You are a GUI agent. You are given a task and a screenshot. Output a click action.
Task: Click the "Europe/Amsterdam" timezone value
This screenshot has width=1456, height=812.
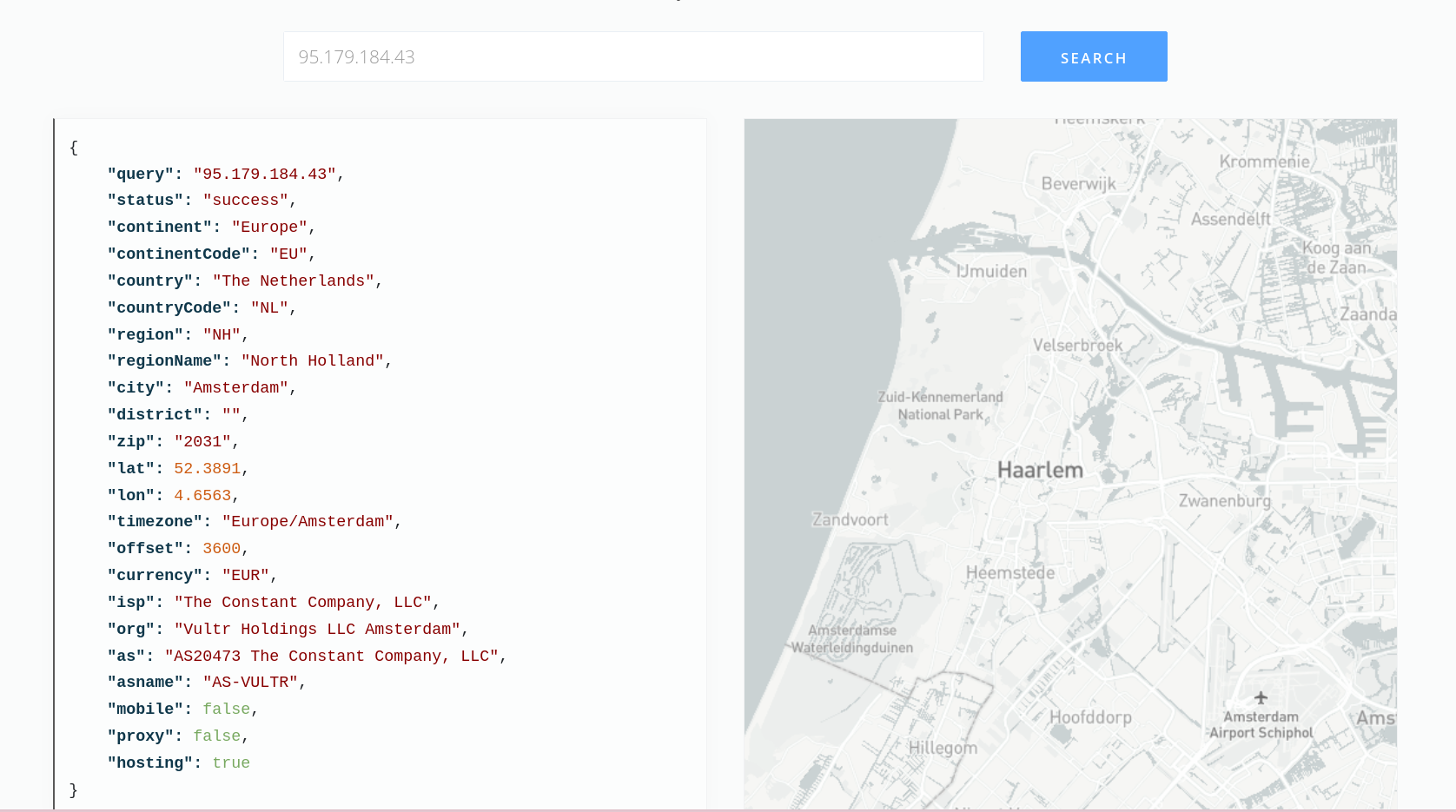click(308, 522)
